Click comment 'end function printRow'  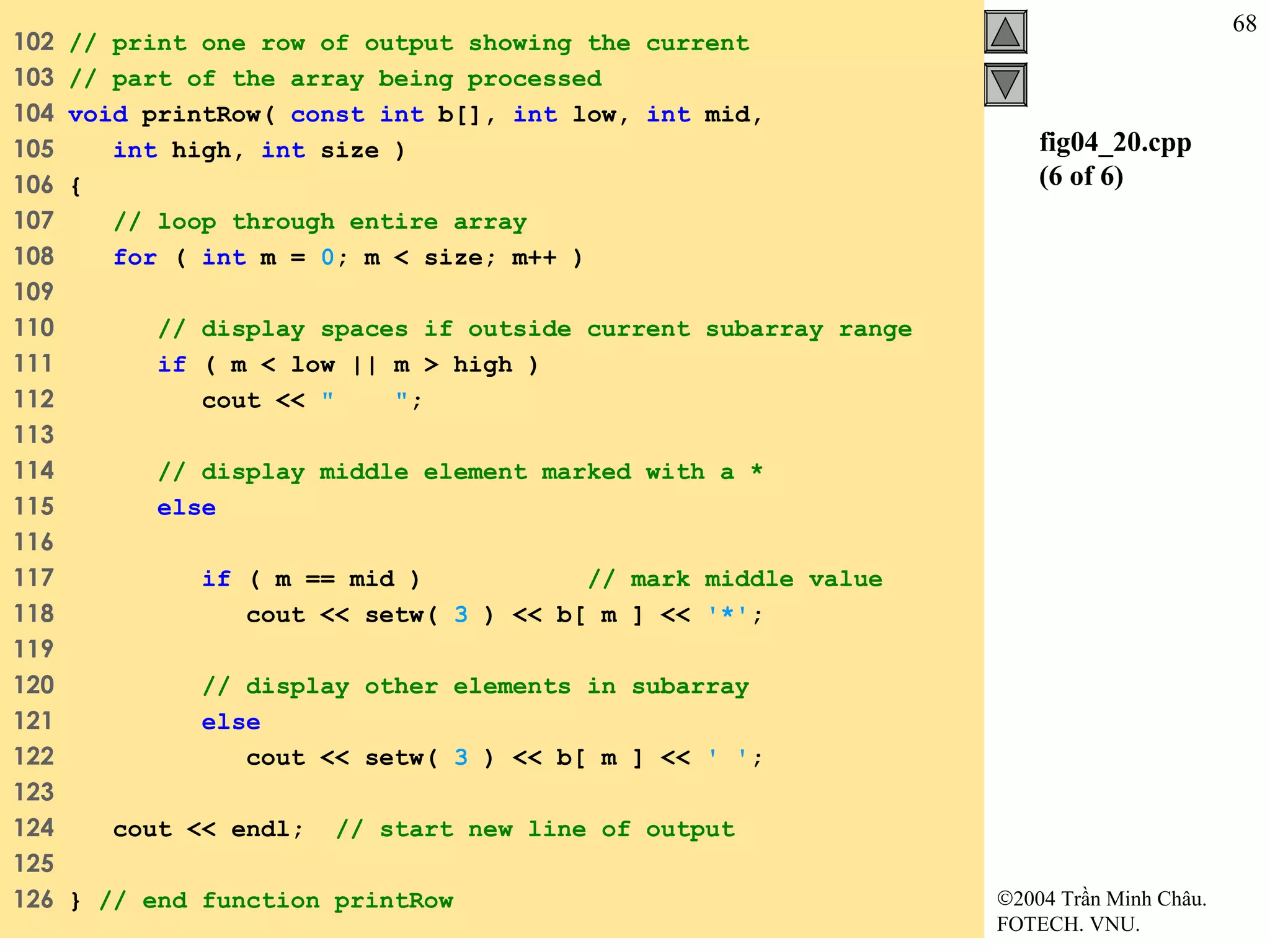[x=277, y=901]
